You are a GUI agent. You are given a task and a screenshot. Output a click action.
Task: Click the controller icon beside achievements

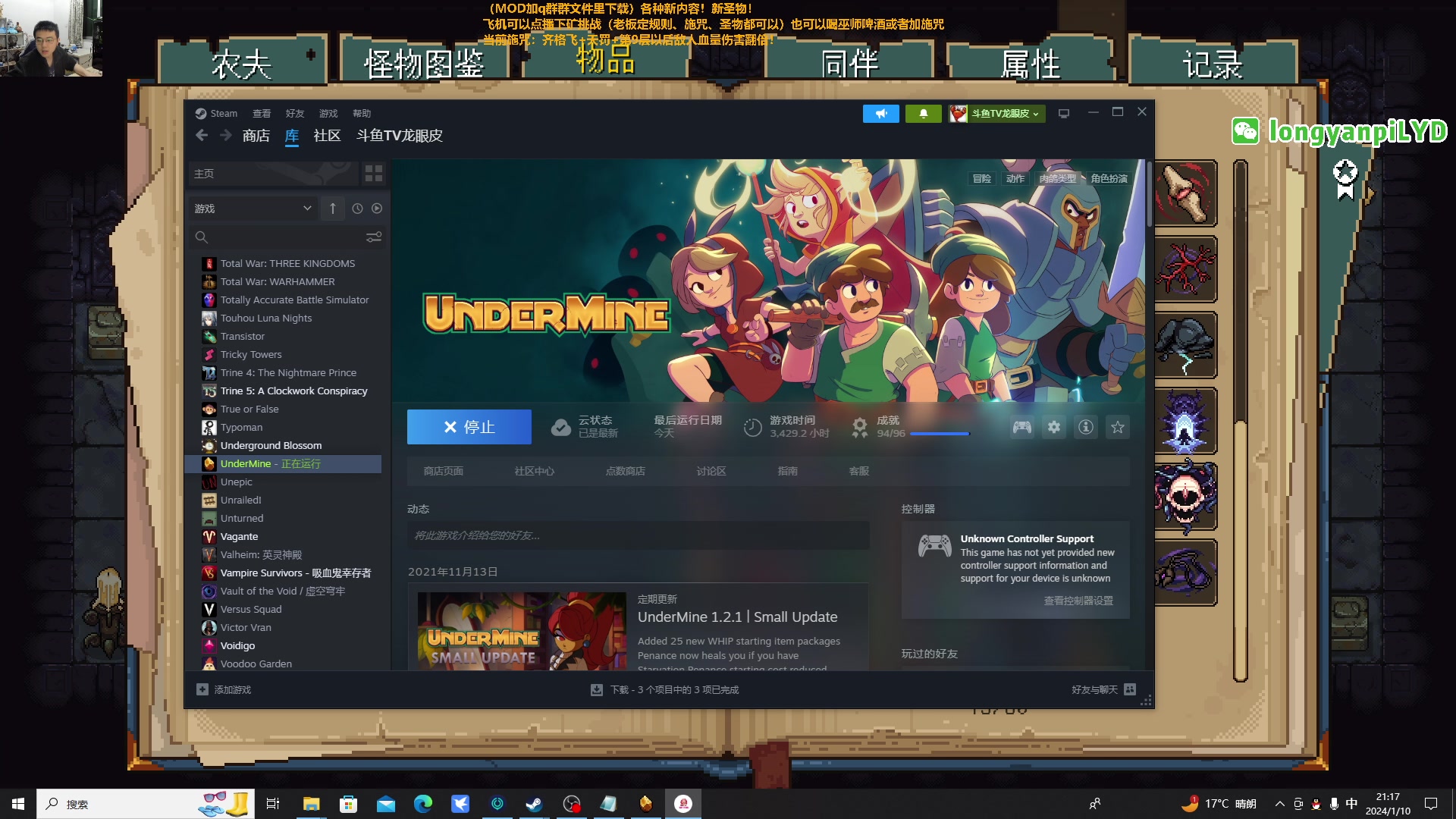click(x=1021, y=428)
